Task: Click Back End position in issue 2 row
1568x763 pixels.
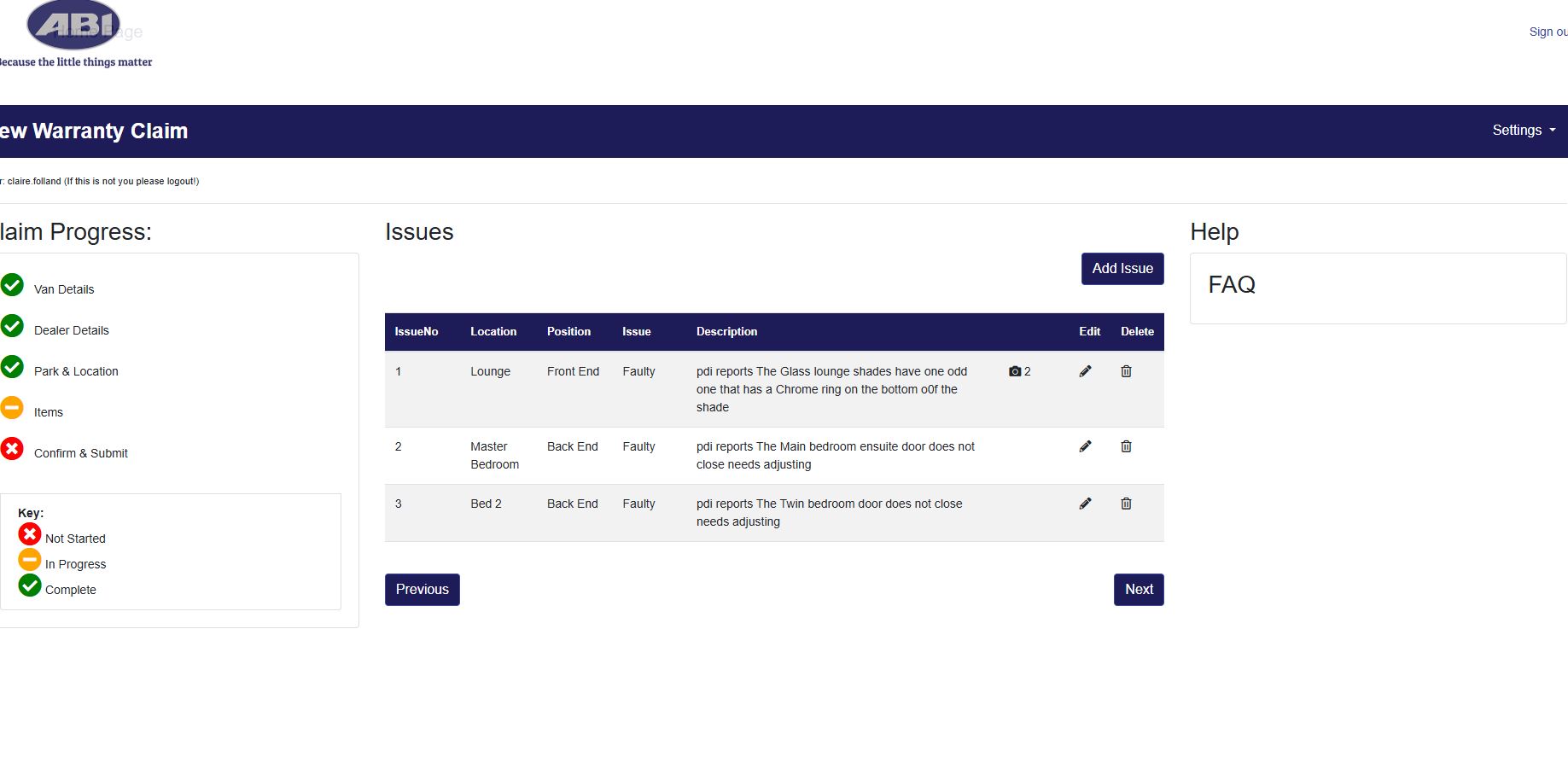Action: (573, 446)
